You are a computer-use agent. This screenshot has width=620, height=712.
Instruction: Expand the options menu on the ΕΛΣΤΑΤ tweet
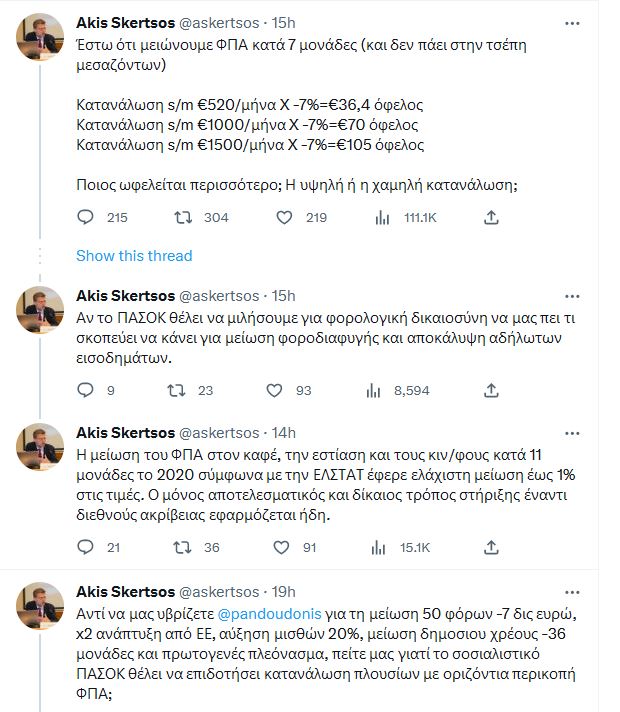571,432
